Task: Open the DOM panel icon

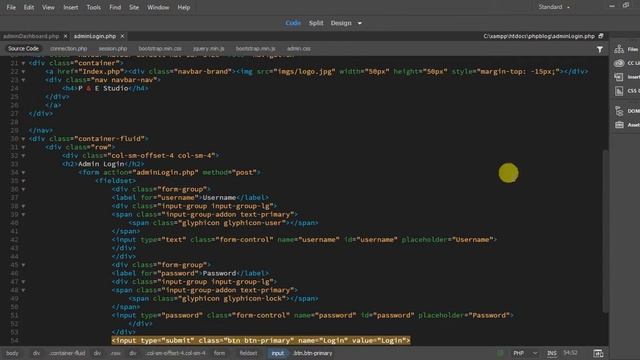Action: [619, 111]
